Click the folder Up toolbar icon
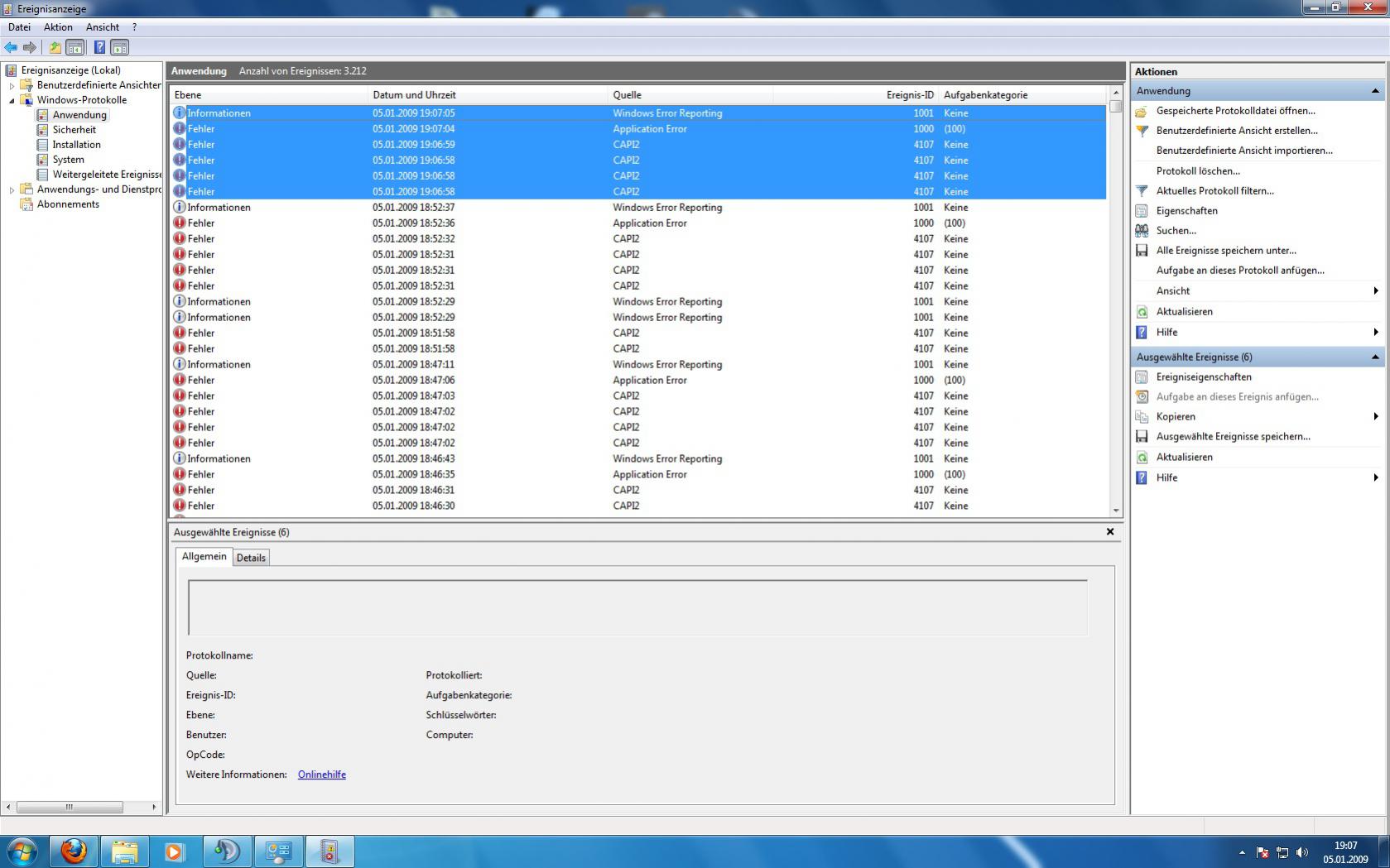 (55, 47)
